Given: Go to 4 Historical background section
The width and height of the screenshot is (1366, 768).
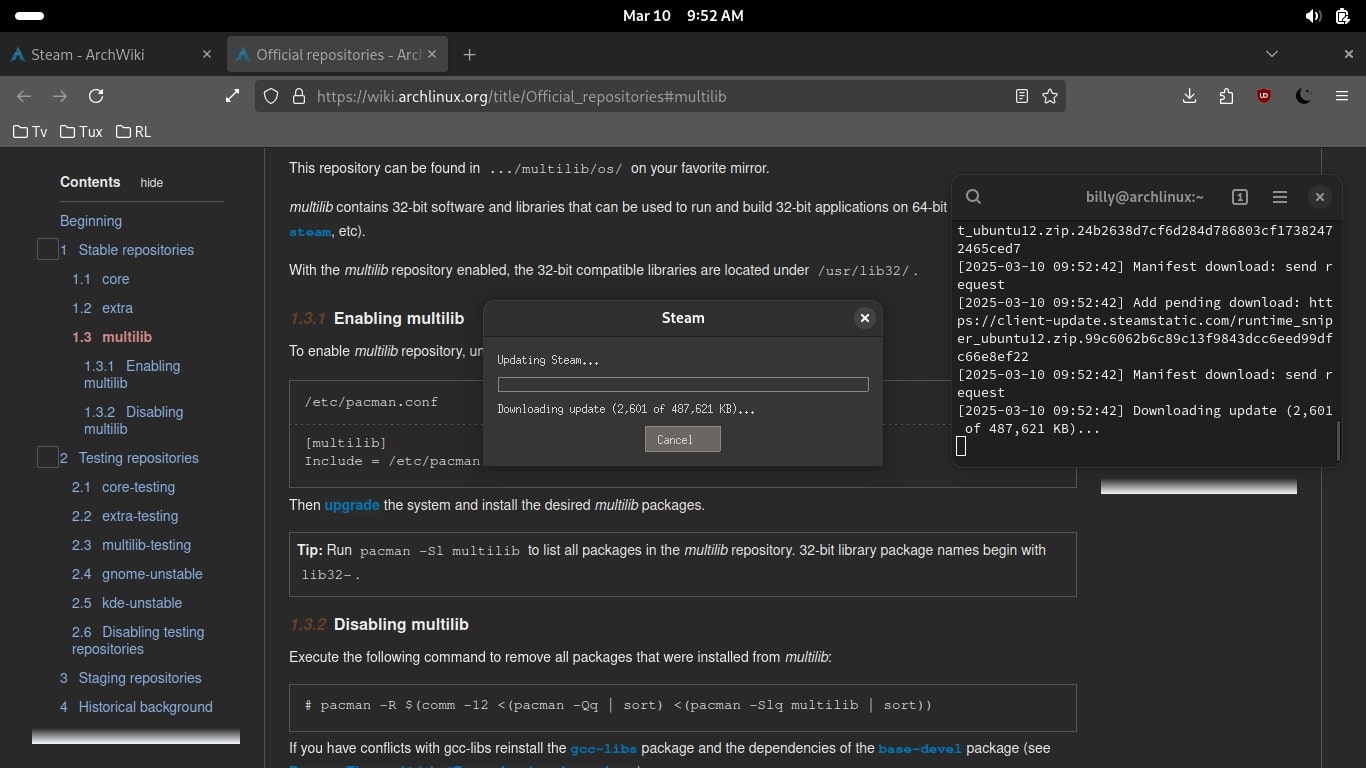Looking at the screenshot, I should tap(136, 707).
